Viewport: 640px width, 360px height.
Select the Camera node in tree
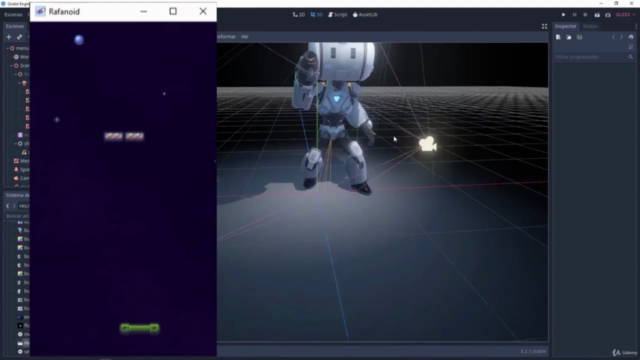tap(21, 178)
